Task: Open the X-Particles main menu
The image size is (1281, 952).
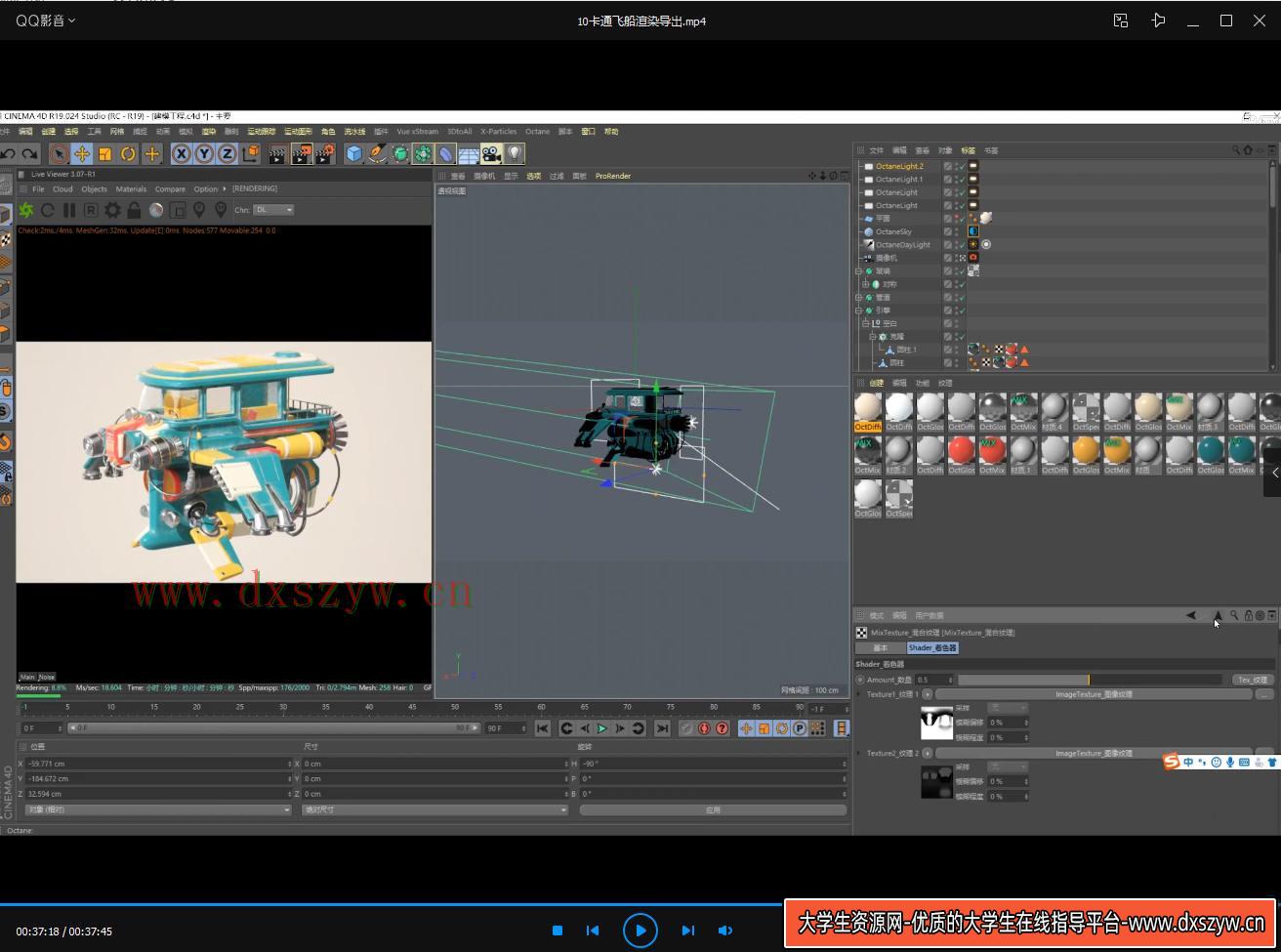Action: (x=498, y=132)
